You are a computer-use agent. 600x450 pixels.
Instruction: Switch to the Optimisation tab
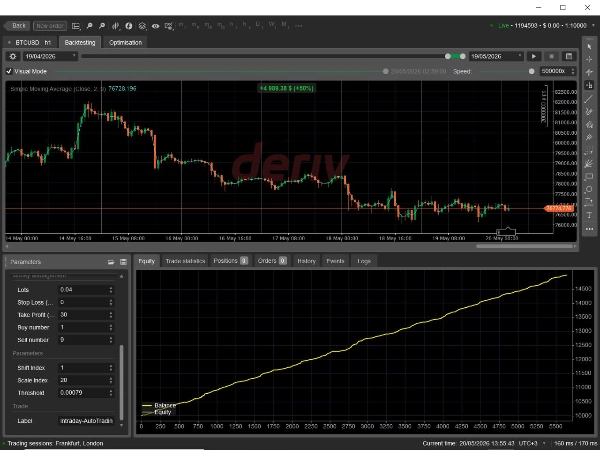[125, 42]
